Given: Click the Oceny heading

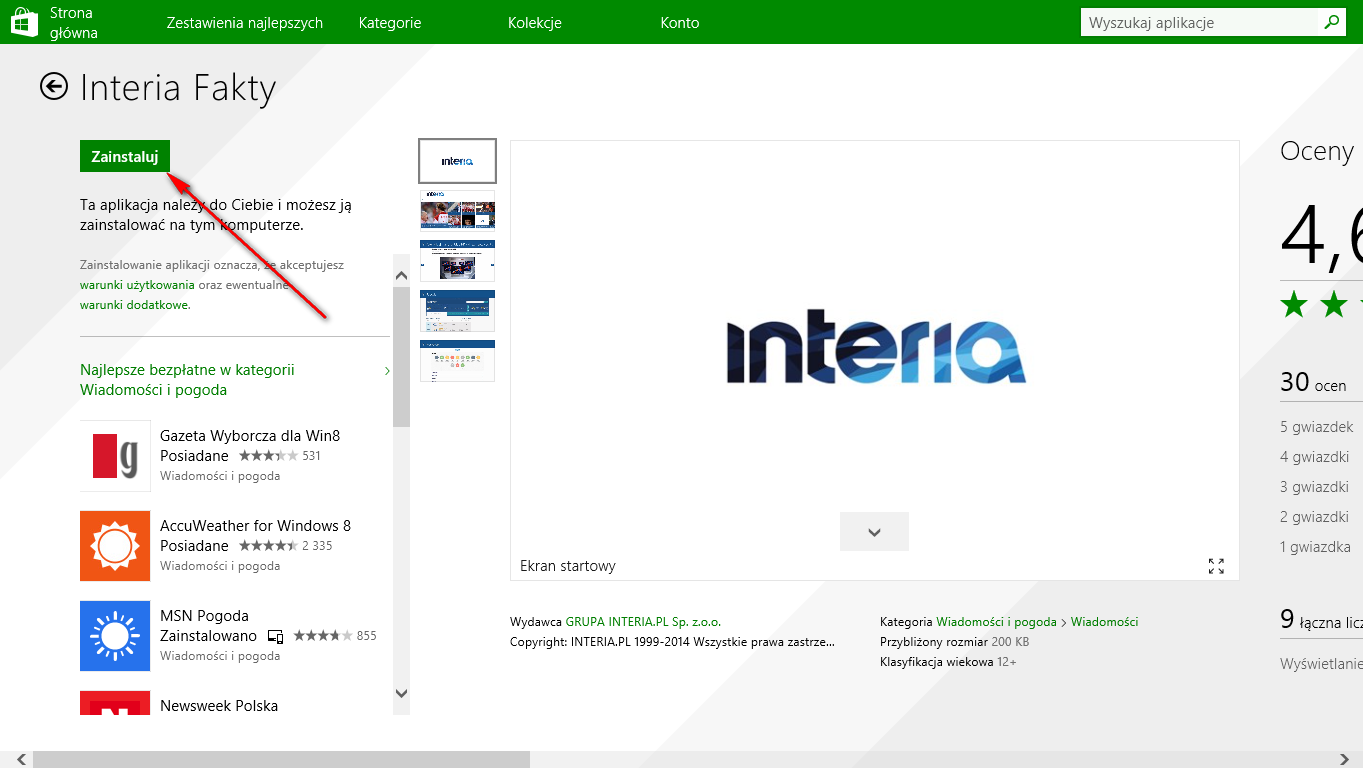Looking at the screenshot, I should tap(1317, 151).
